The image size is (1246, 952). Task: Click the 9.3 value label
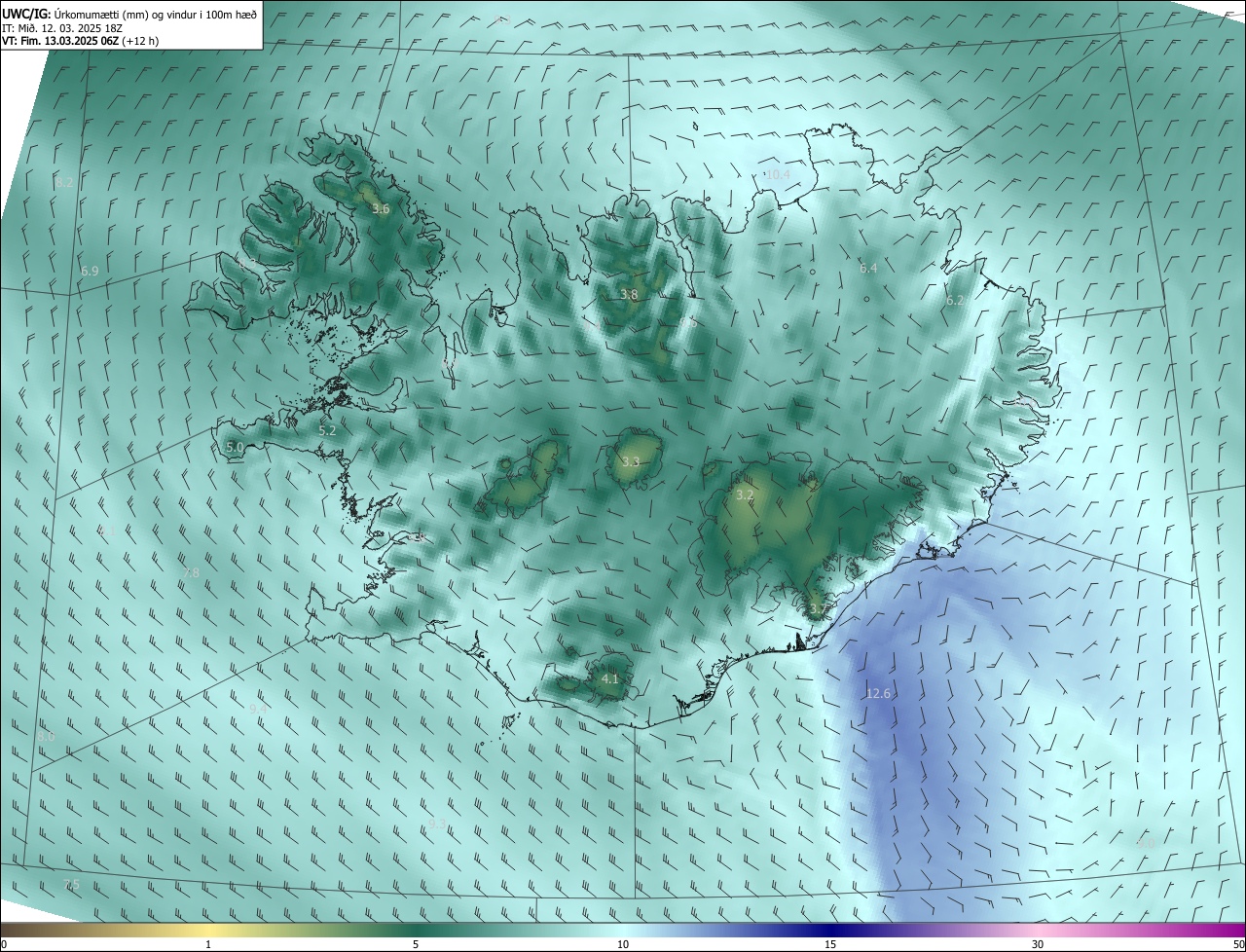437,824
